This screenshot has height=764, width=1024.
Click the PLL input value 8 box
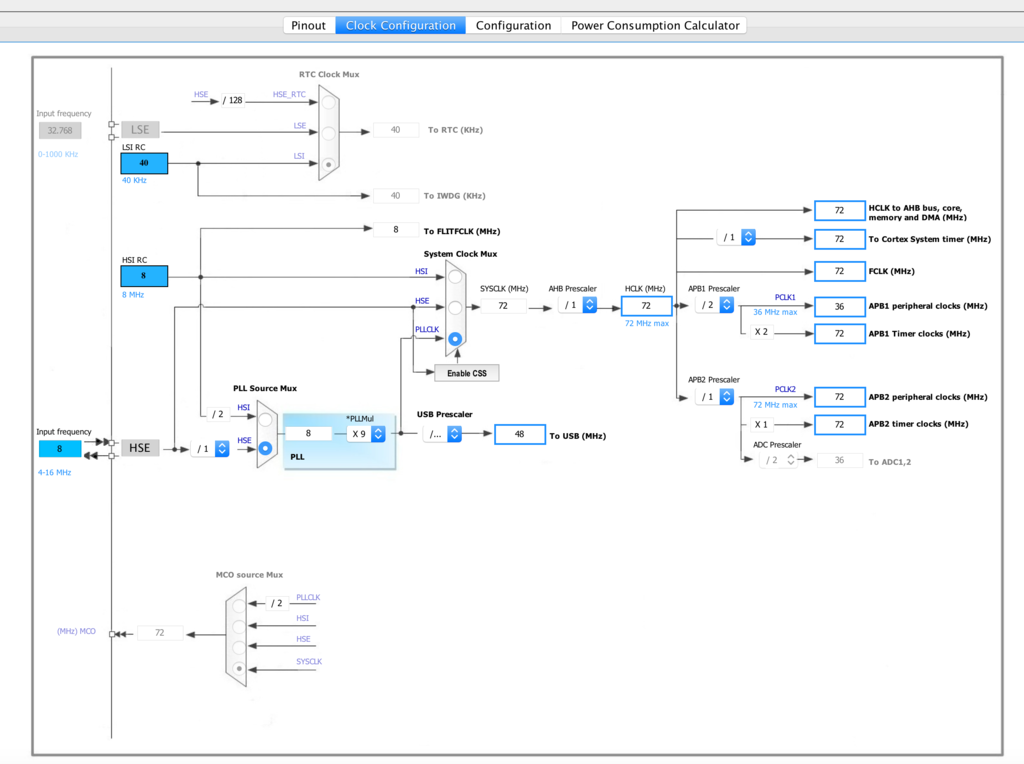(308, 434)
